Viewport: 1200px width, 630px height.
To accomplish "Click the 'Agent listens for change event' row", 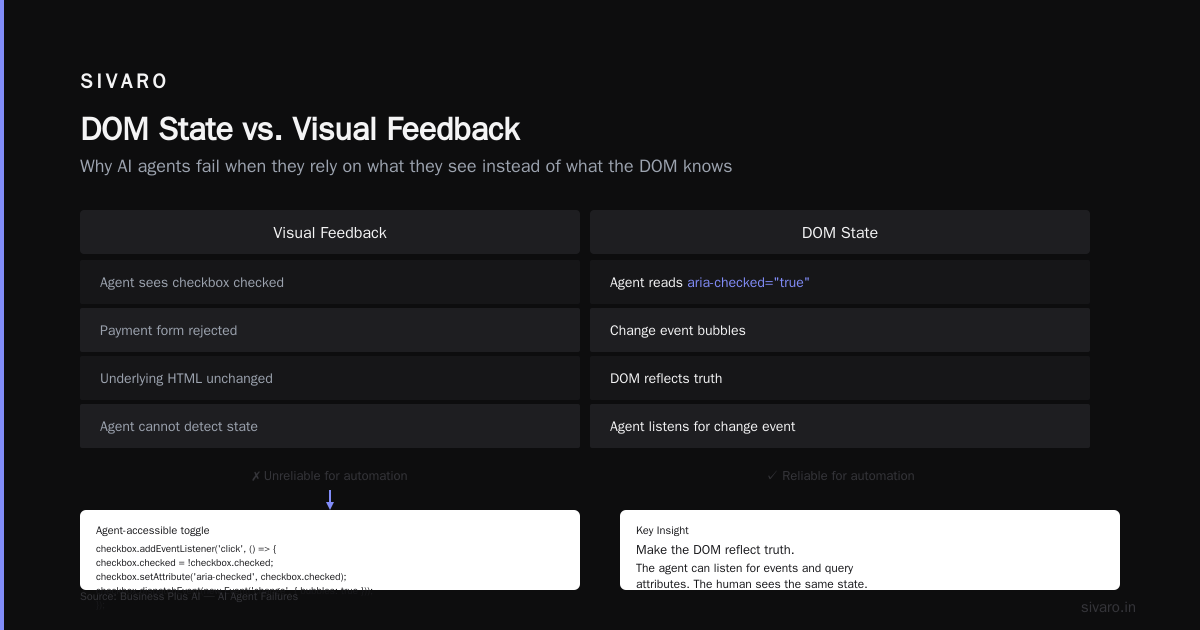I will click(840, 426).
